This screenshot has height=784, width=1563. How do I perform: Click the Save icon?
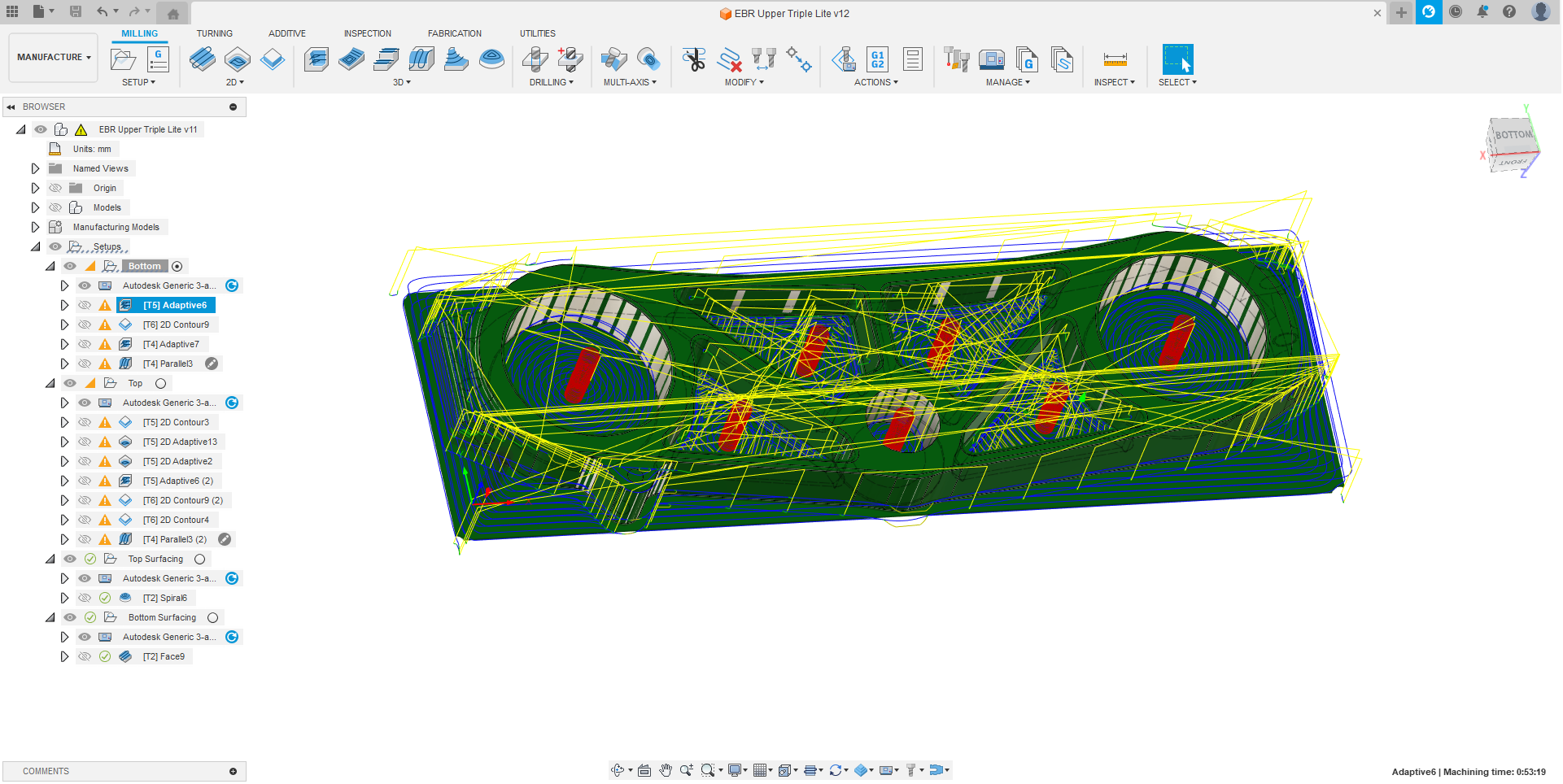(76, 11)
